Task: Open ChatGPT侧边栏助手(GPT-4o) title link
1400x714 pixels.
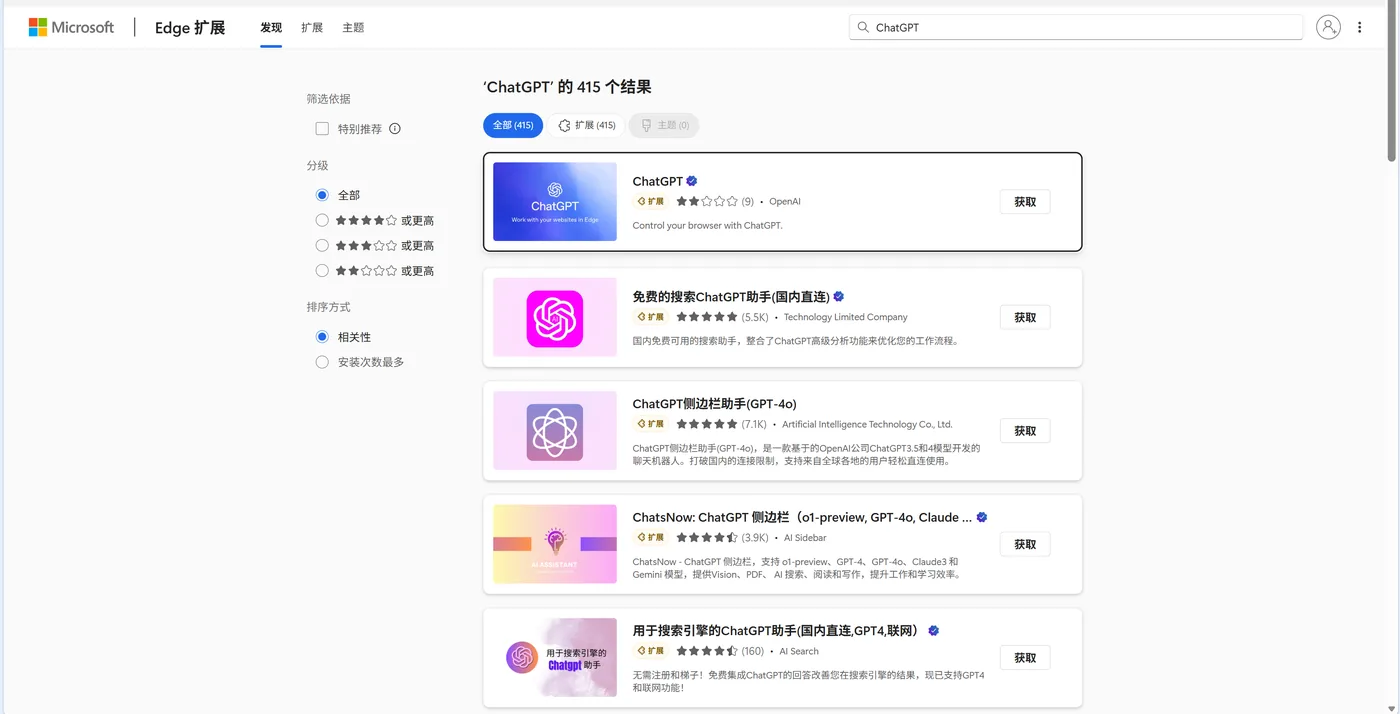Action: [714, 404]
